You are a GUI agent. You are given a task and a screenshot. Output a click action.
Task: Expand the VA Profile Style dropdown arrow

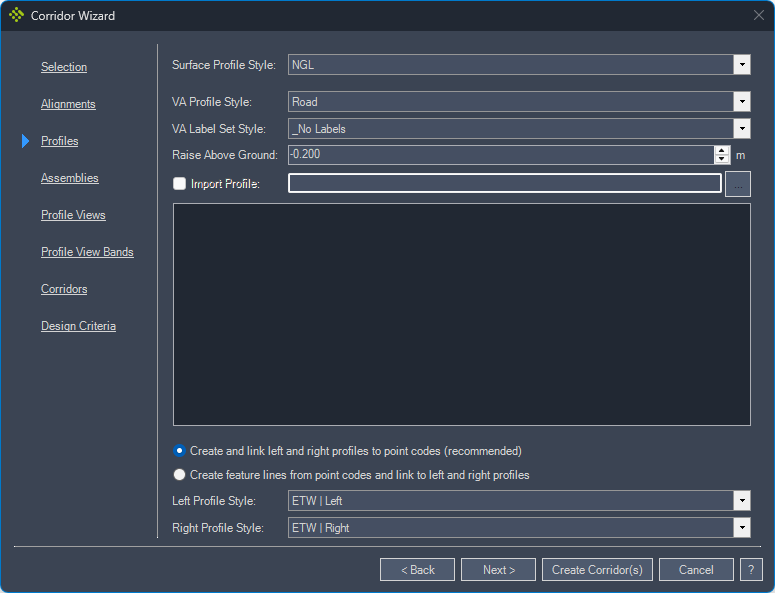click(x=742, y=102)
